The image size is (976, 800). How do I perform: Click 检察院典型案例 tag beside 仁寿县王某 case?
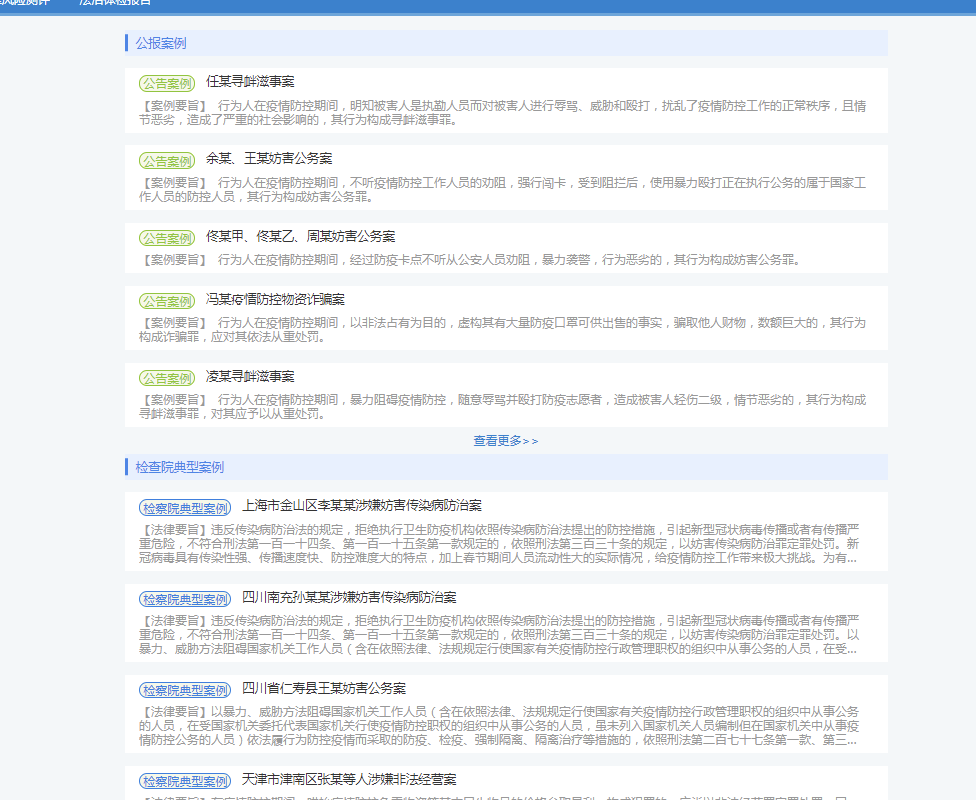point(185,690)
